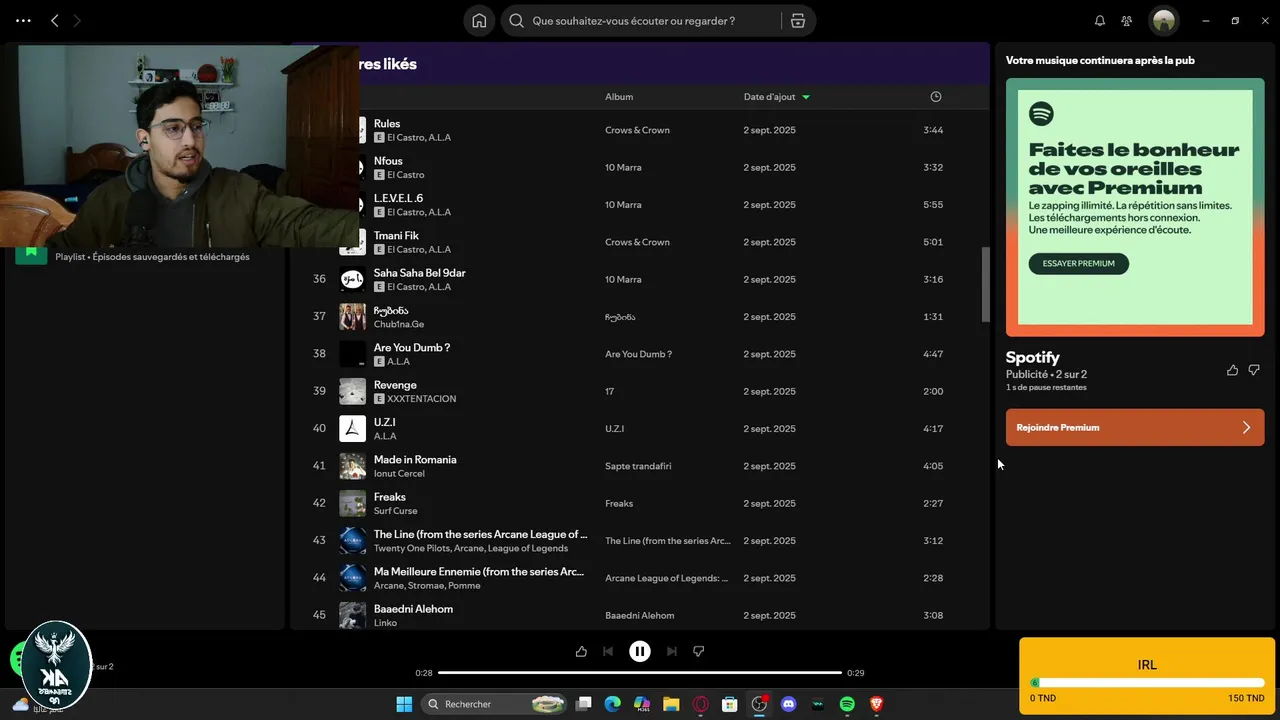Click Saha Saha Bel 9dar cover art

pyautogui.click(x=352, y=279)
